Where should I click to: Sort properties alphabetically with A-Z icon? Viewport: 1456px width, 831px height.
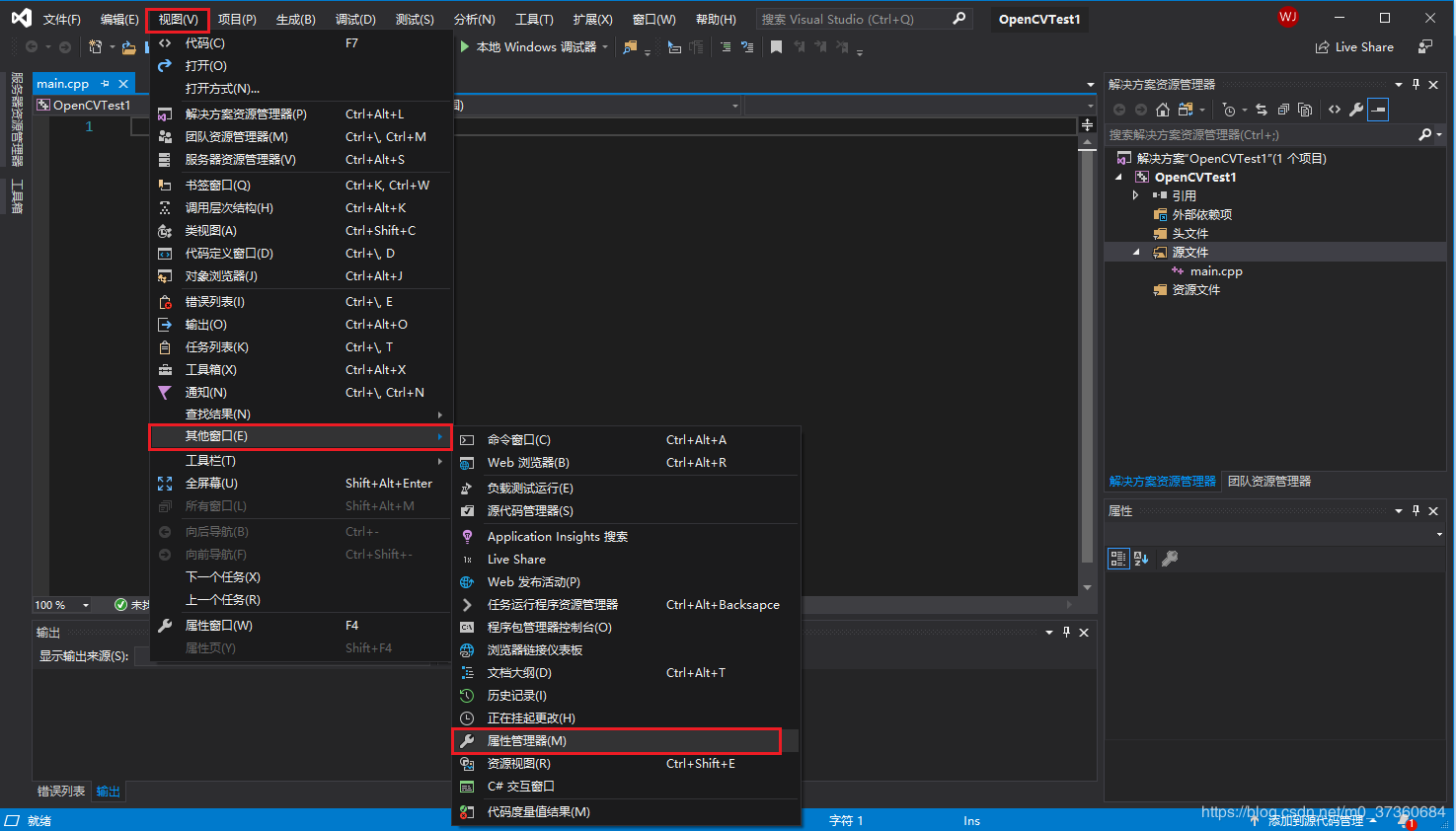click(x=1141, y=559)
